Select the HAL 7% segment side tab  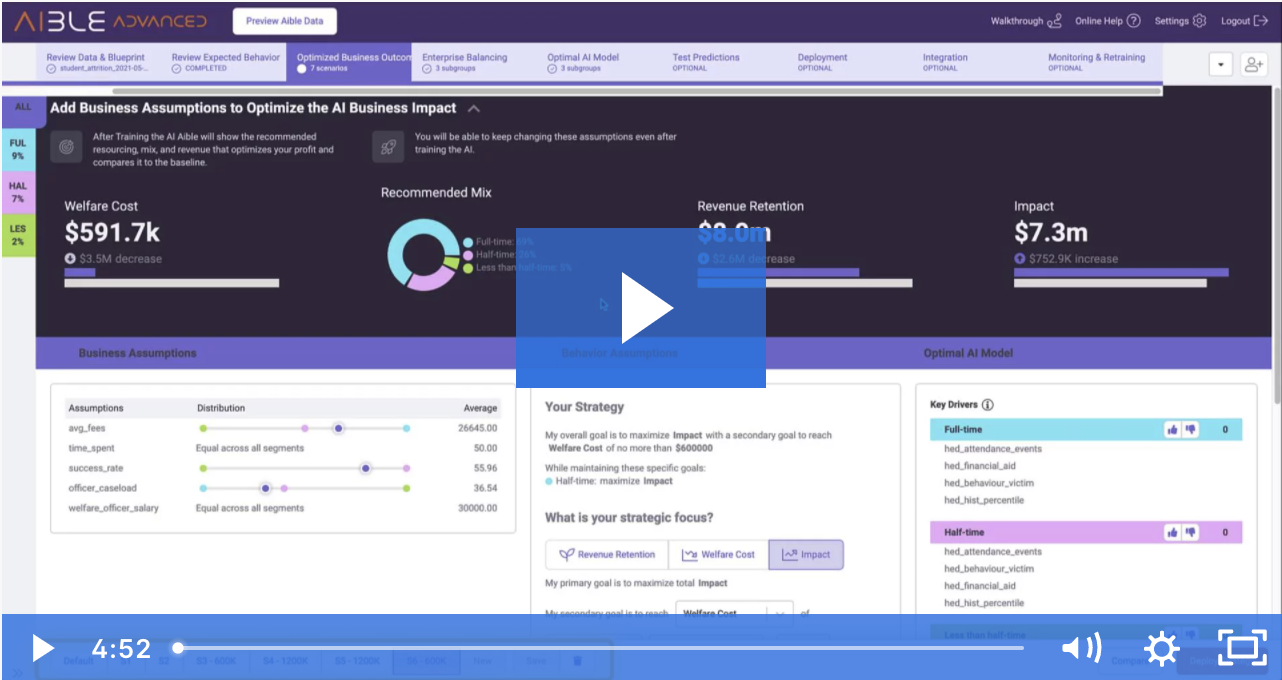18,192
